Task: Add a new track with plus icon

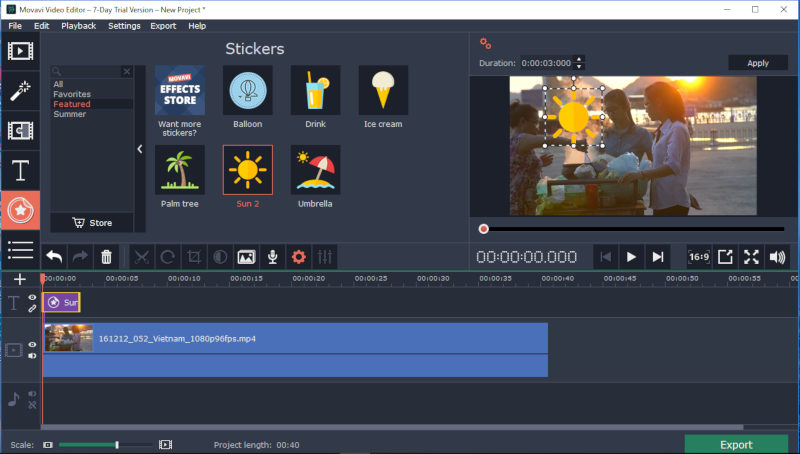Action: pos(20,279)
